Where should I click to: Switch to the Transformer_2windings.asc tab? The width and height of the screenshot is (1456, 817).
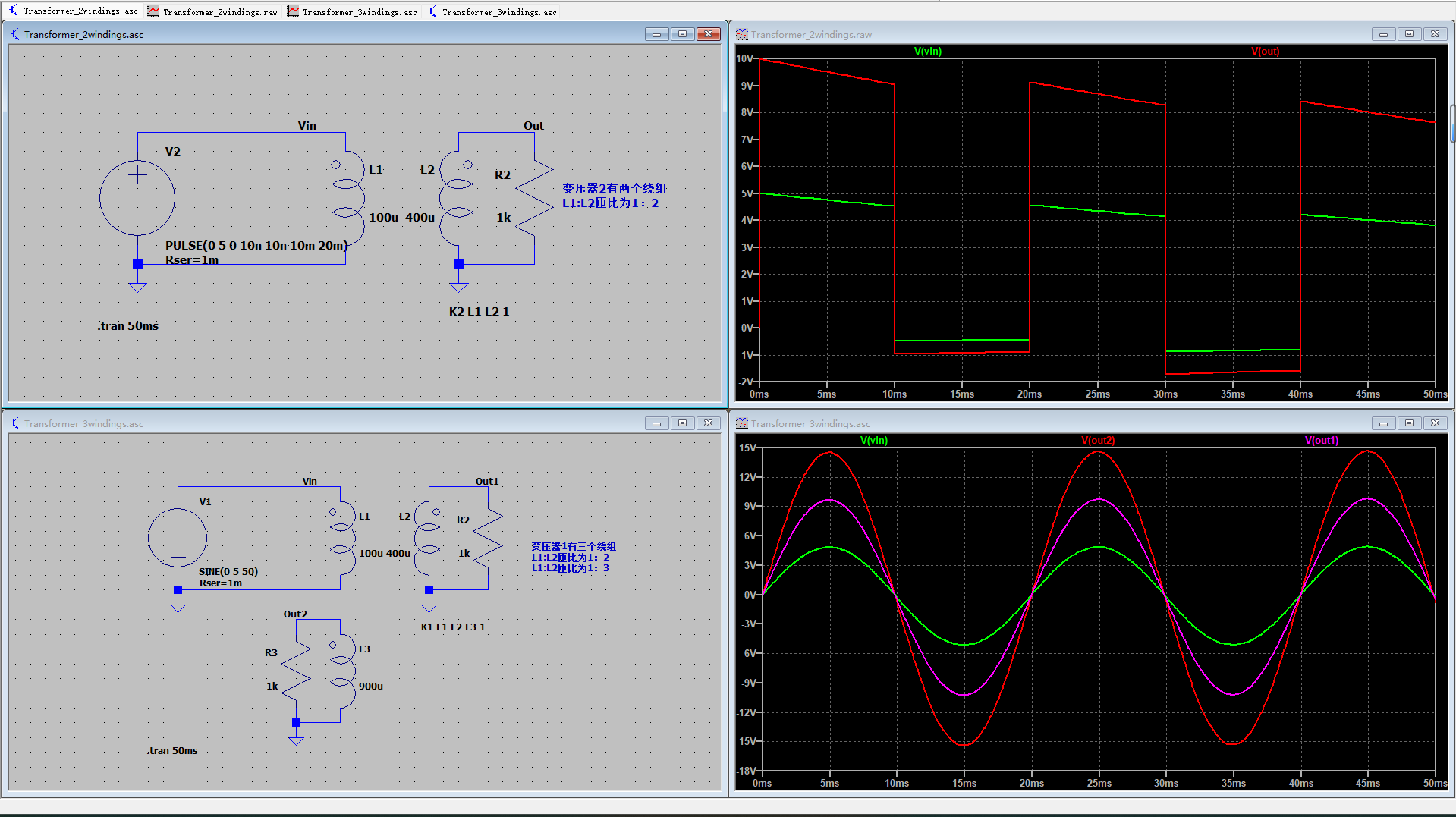pos(73,11)
